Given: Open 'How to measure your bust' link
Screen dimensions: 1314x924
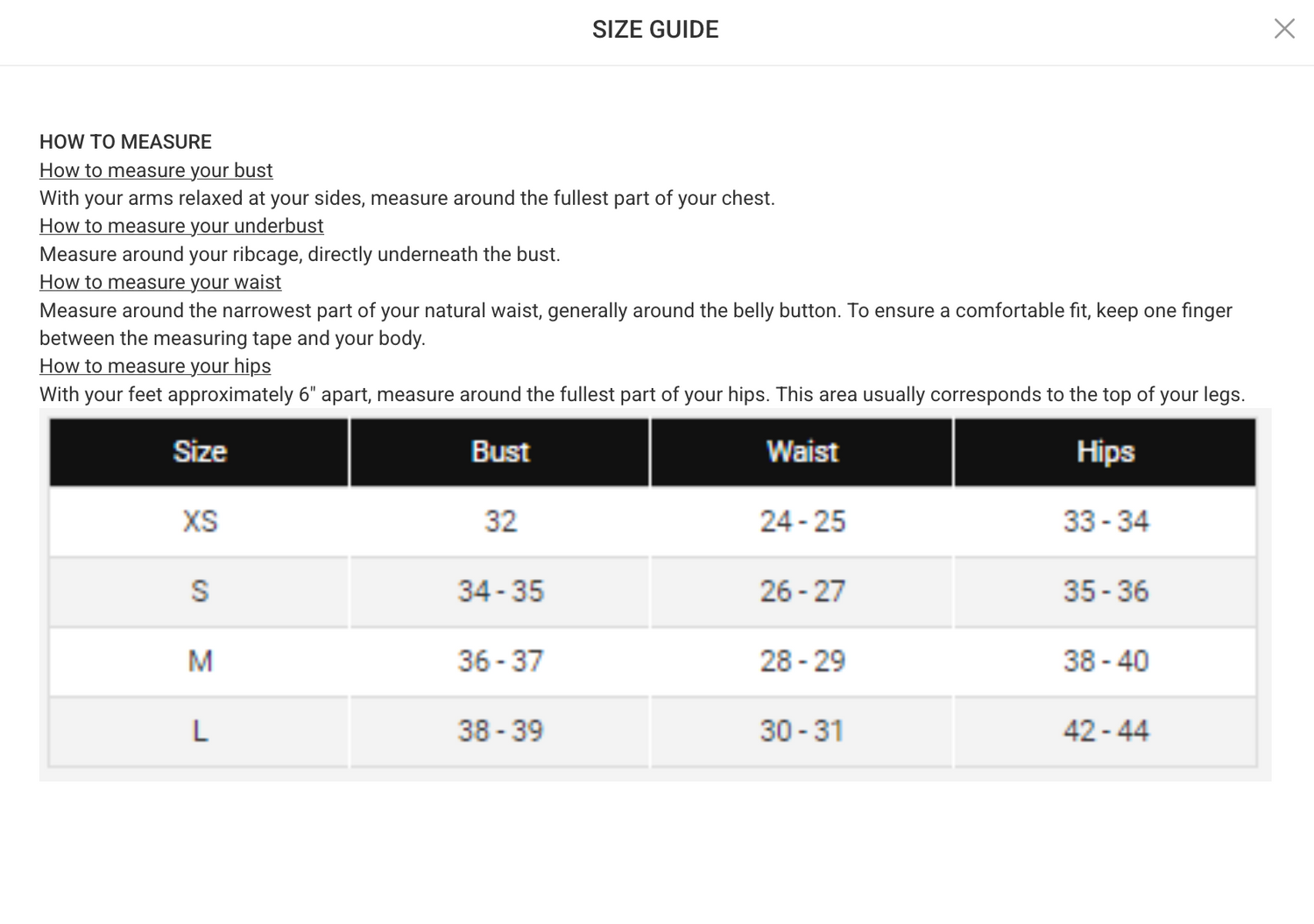Looking at the screenshot, I should tap(156, 170).
